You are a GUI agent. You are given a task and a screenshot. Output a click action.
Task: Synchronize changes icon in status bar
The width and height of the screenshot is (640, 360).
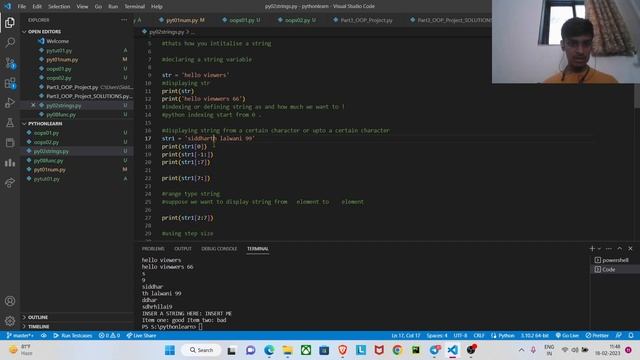coord(43,336)
